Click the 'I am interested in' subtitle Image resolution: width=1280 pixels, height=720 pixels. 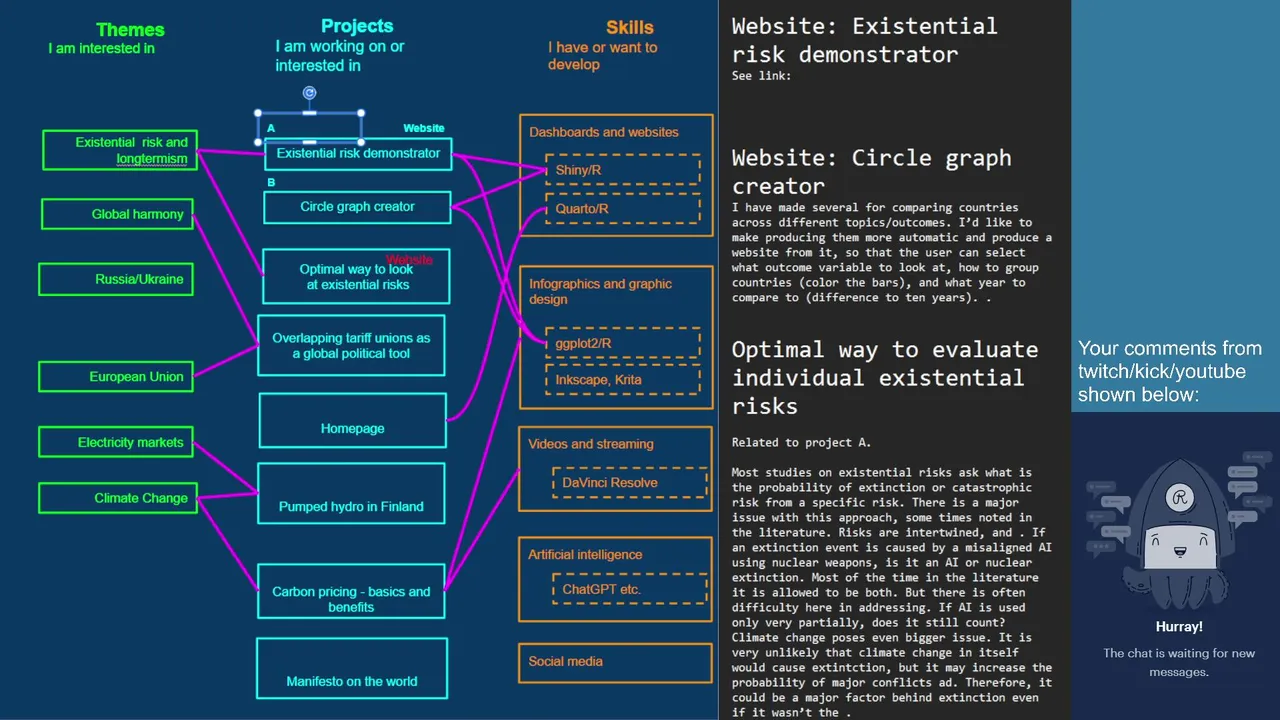pyautogui.click(x=101, y=48)
